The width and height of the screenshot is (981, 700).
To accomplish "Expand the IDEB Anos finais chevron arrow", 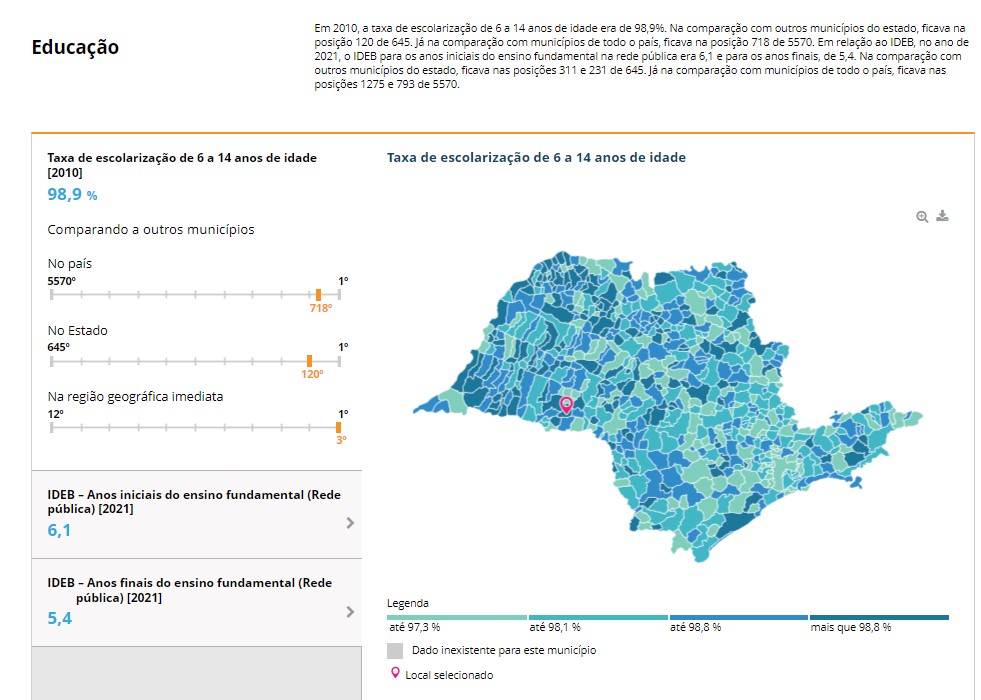I will 350,612.
